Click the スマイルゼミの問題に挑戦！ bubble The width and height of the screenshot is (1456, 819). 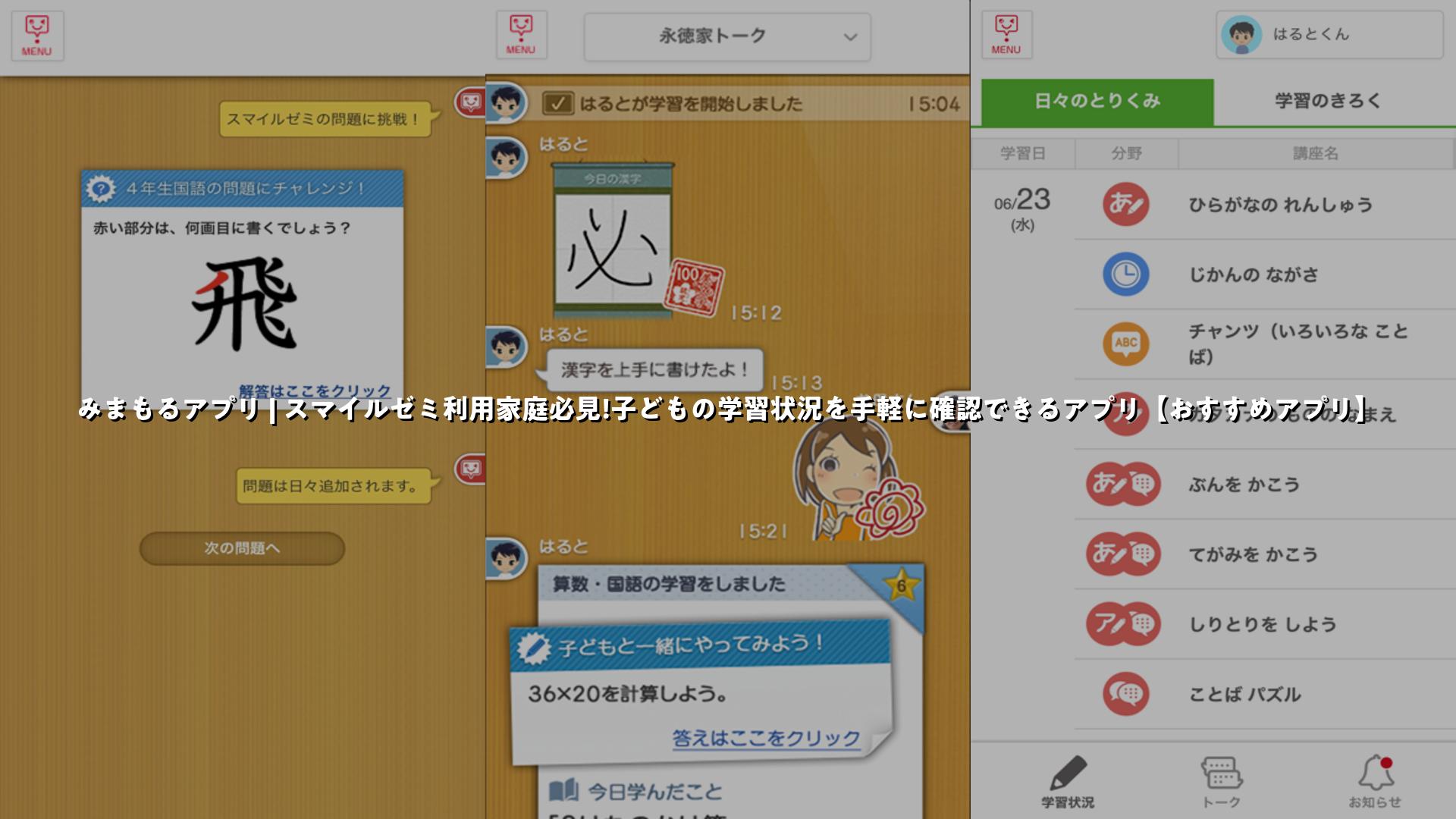click(x=328, y=119)
